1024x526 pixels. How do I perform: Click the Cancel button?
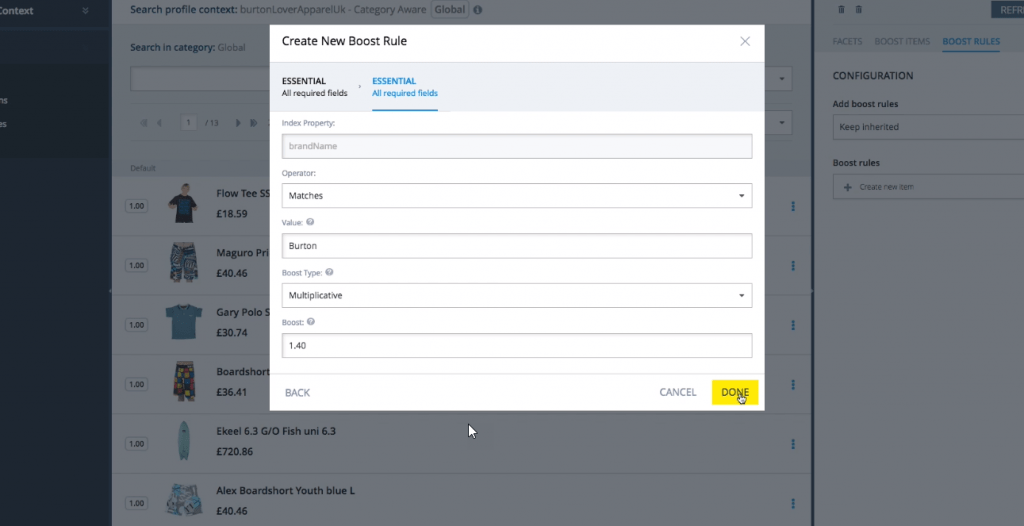[677, 392]
